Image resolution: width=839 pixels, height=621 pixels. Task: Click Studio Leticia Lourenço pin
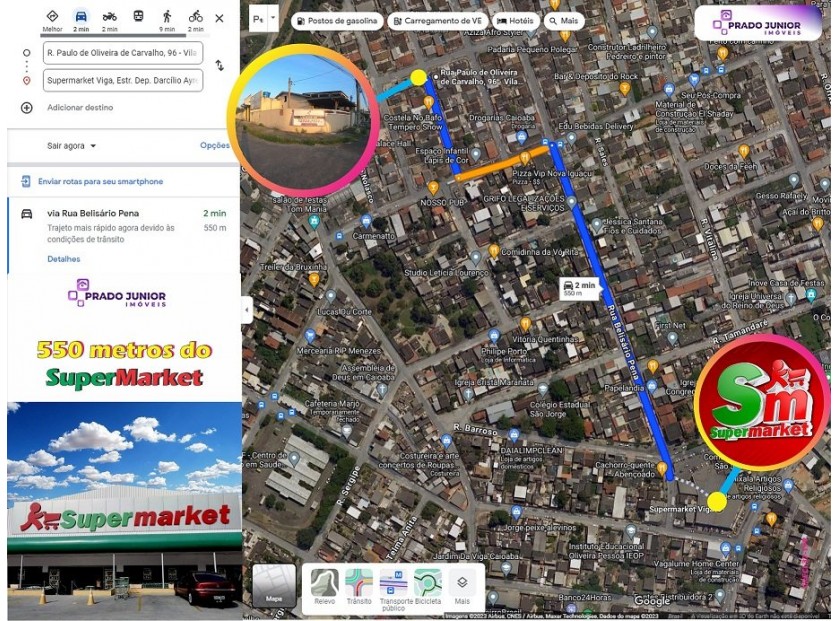(475, 259)
